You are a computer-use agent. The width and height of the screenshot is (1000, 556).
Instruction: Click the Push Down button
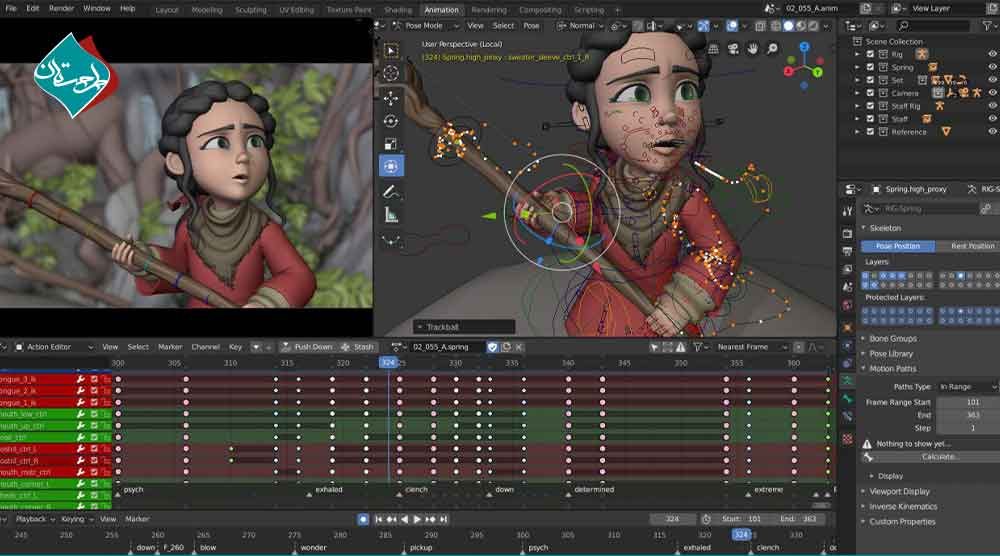click(x=307, y=347)
